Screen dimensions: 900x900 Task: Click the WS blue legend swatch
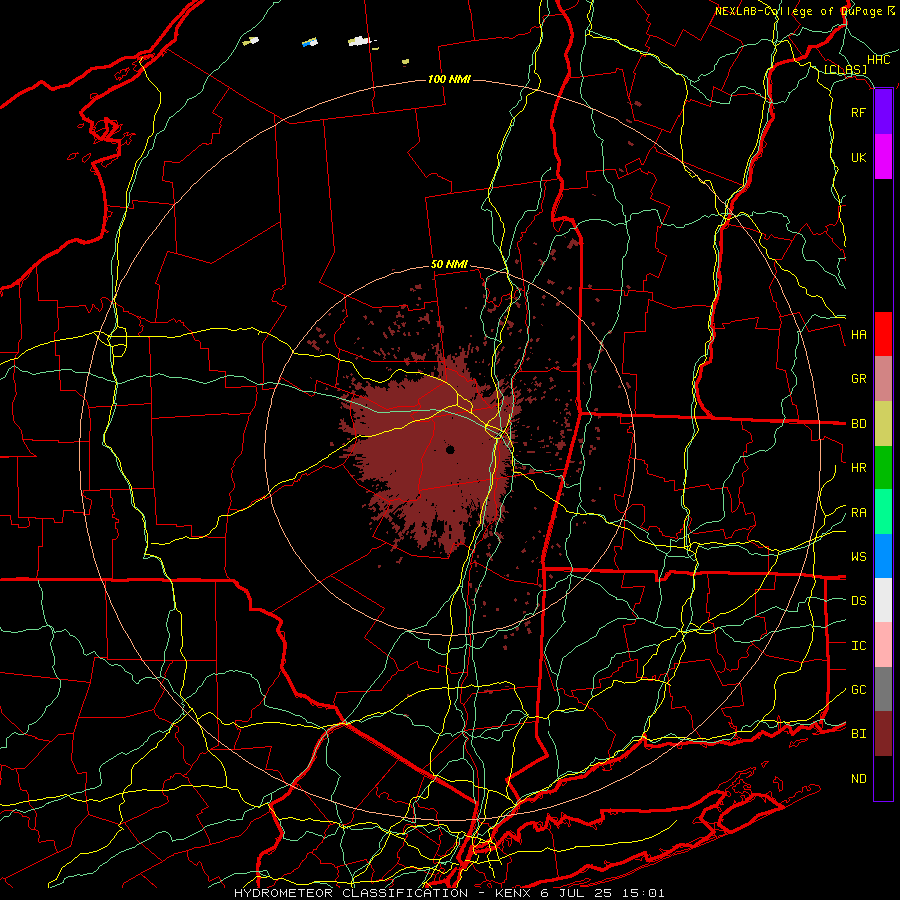883,556
